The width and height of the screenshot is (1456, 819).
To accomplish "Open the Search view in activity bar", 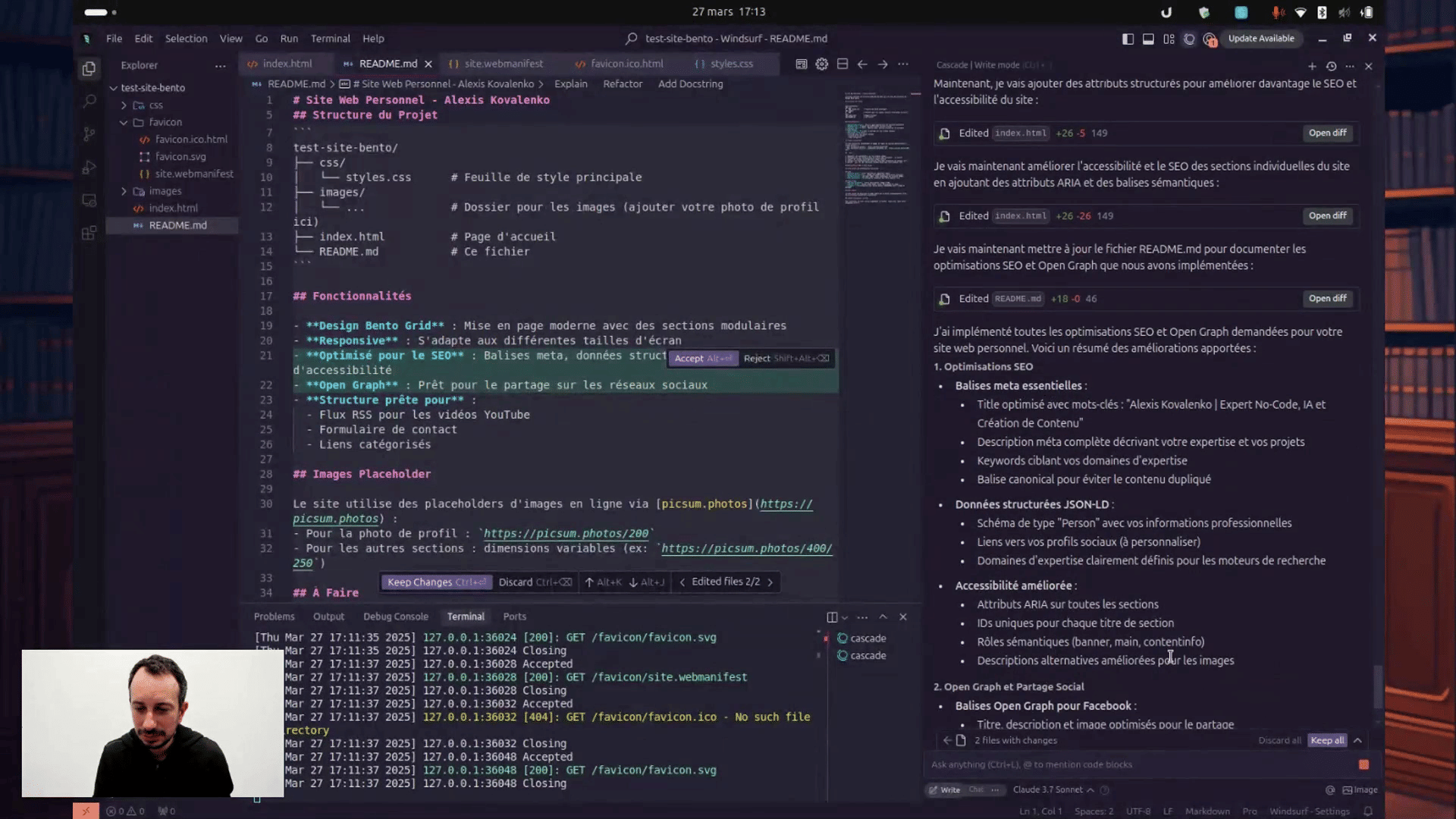I will click(x=89, y=101).
